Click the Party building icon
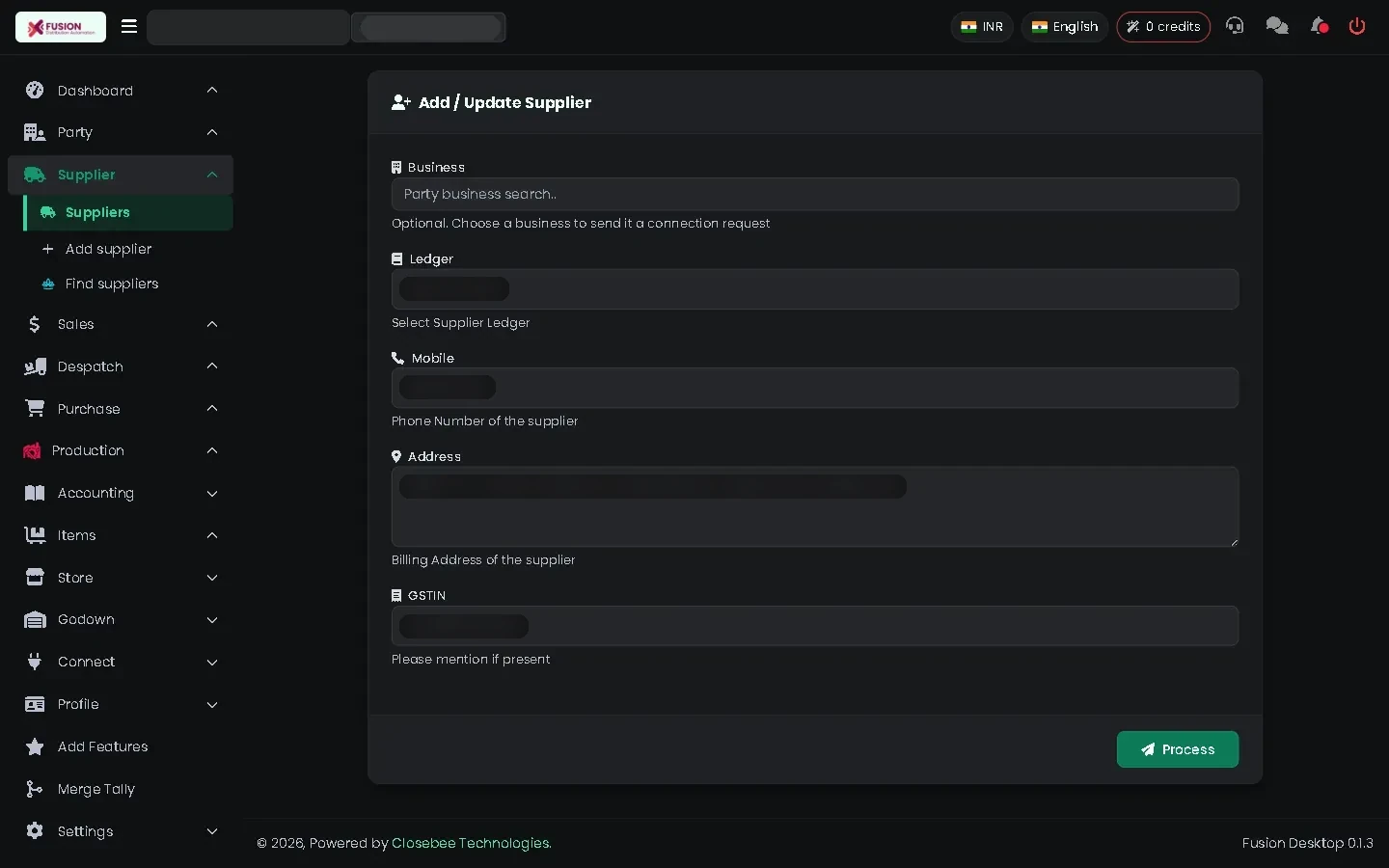This screenshot has height=868, width=1389. click(x=35, y=132)
